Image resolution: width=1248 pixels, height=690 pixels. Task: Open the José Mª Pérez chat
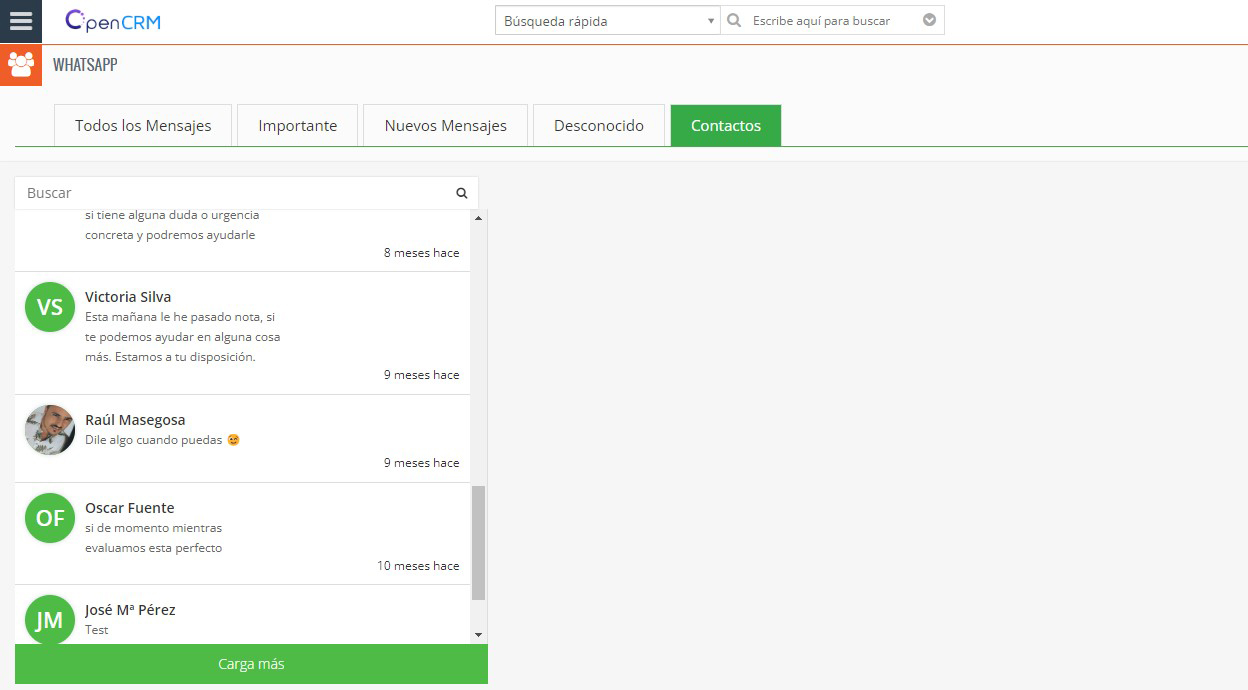coord(242,615)
